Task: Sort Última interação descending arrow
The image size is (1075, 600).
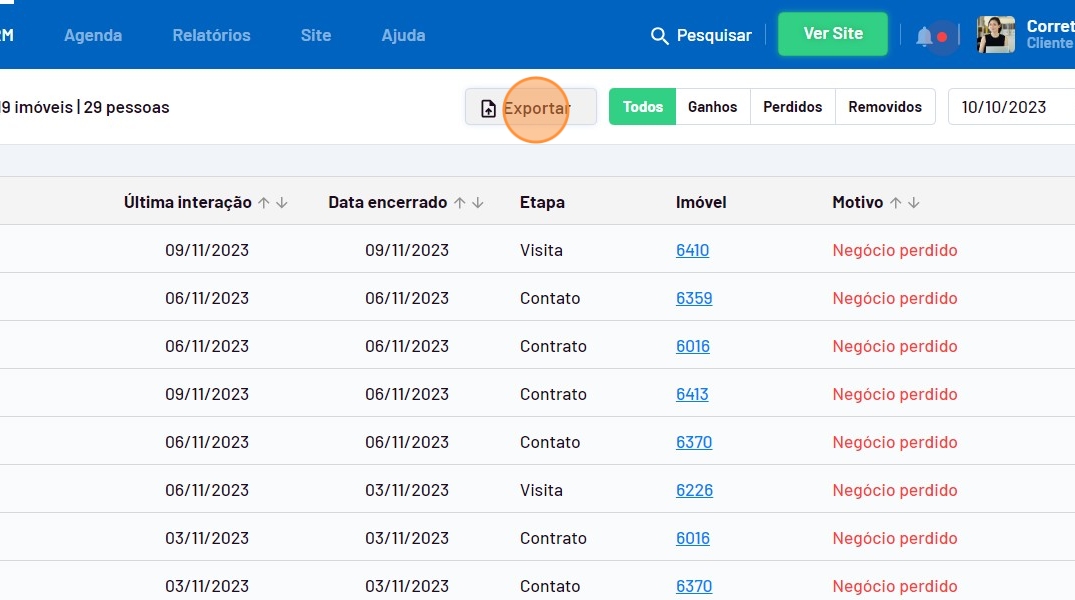Action: (282, 203)
